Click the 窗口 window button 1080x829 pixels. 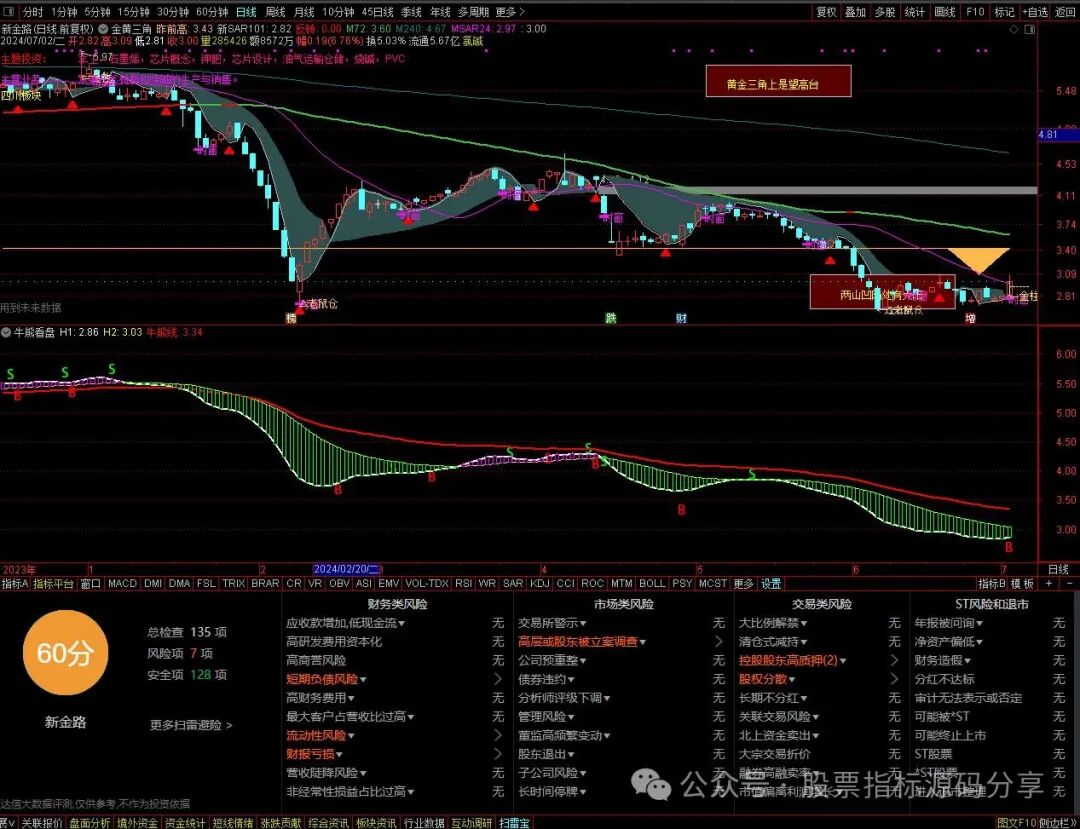(90, 584)
